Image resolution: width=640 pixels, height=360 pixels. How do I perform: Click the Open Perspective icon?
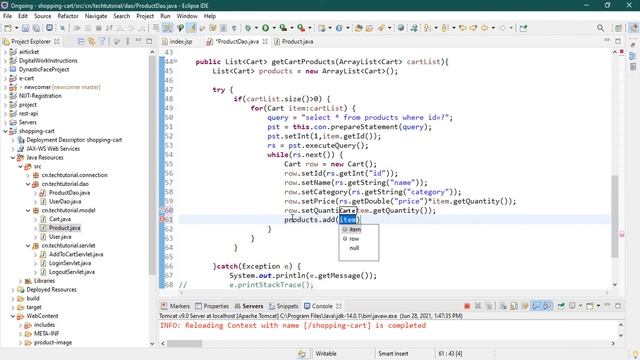619,28
